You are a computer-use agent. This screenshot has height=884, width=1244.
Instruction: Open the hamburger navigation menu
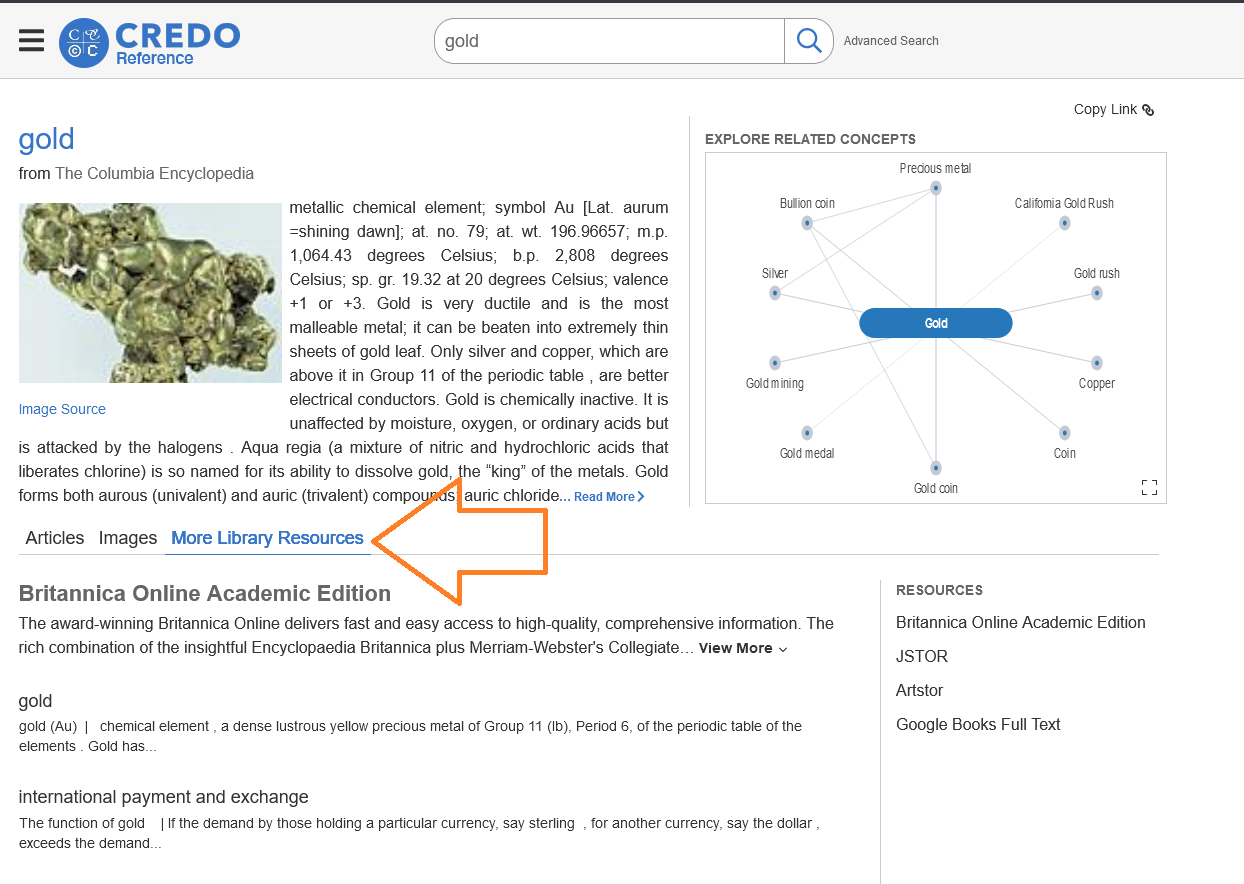pyautogui.click(x=32, y=41)
